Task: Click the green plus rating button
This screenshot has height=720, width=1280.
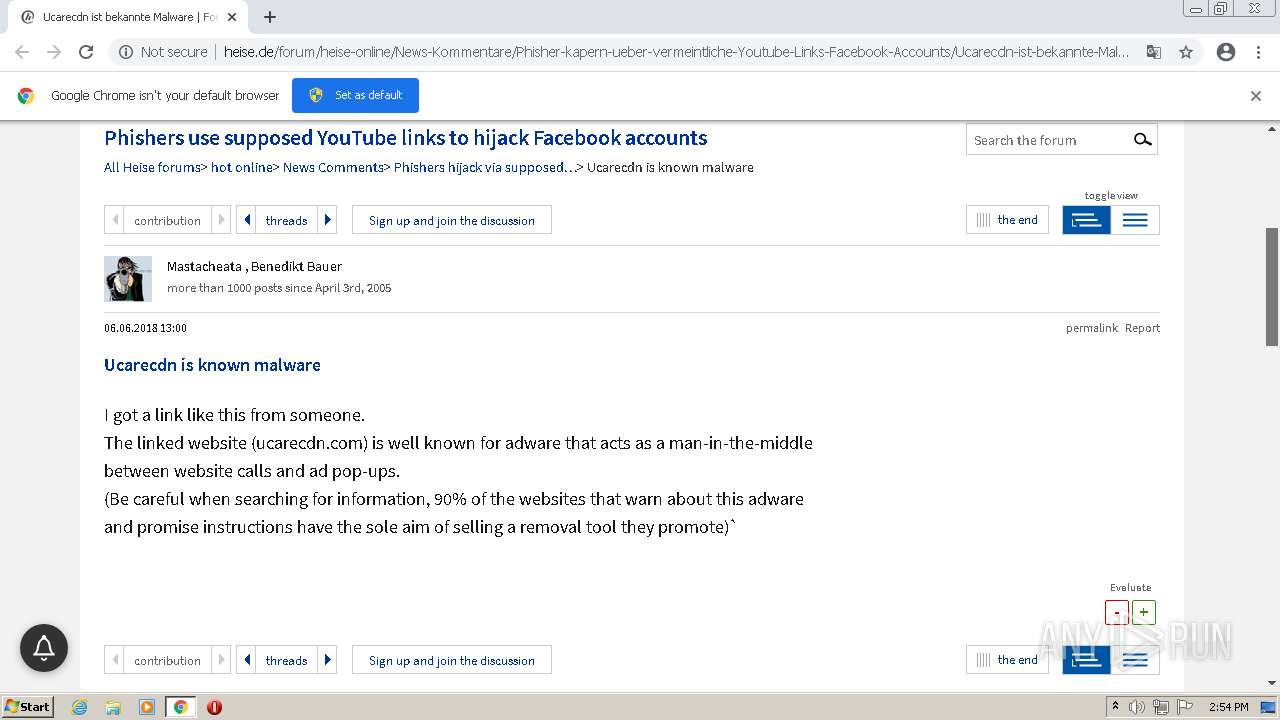Action: pyautogui.click(x=1144, y=612)
